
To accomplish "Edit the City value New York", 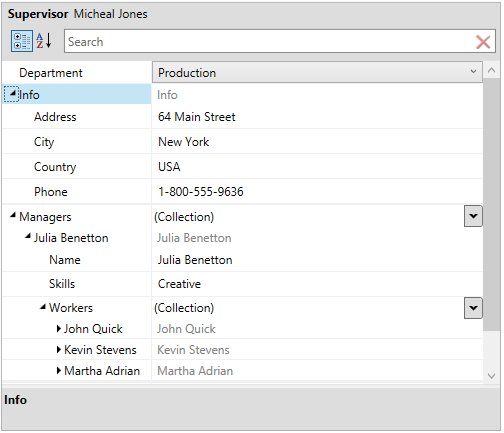I will [317, 142].
